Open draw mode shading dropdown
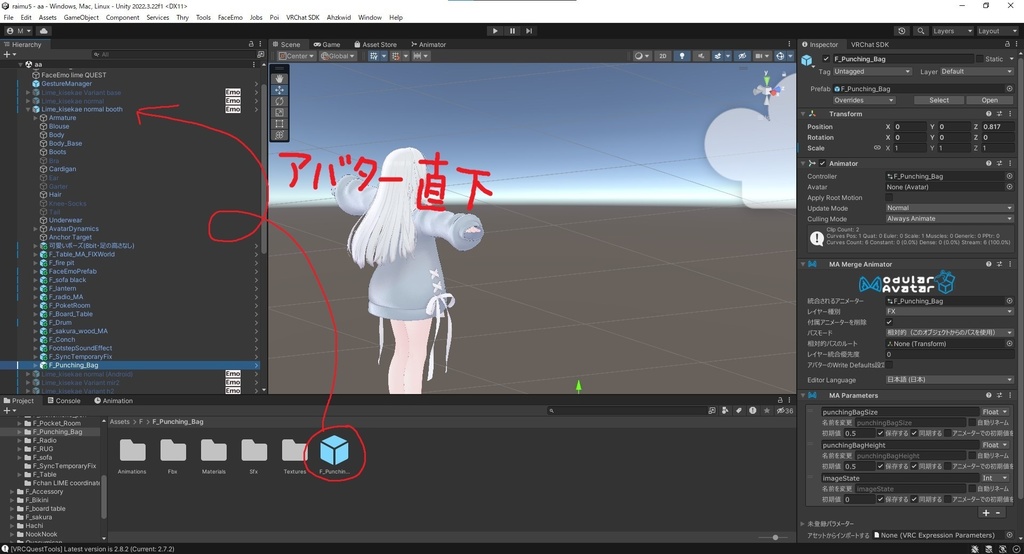The image size is (1024, 554). click(x=641, y=56)
